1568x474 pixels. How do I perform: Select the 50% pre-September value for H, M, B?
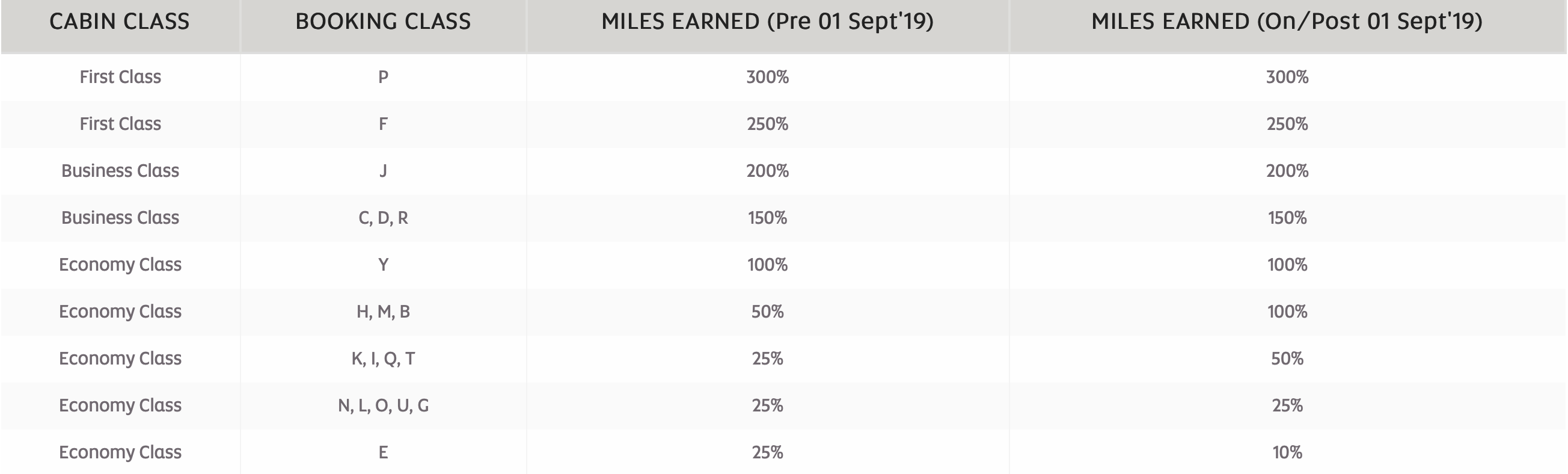(x=767, y=312)
